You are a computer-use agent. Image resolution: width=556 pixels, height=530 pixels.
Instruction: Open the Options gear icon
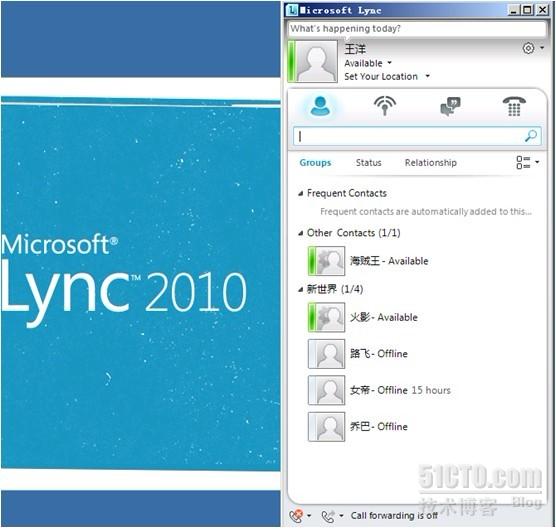tap(528, 48)
